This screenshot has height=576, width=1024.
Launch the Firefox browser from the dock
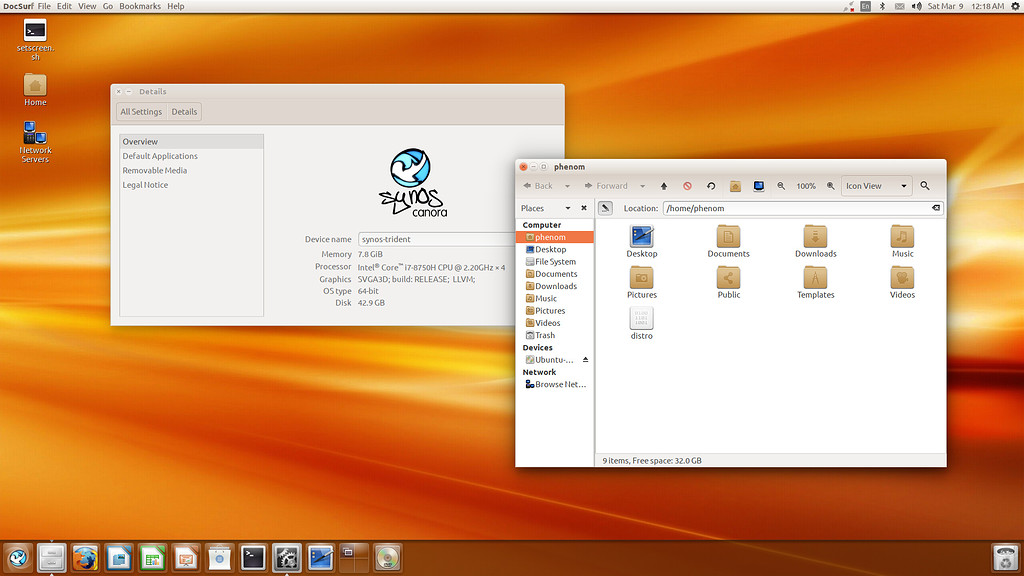85,558
